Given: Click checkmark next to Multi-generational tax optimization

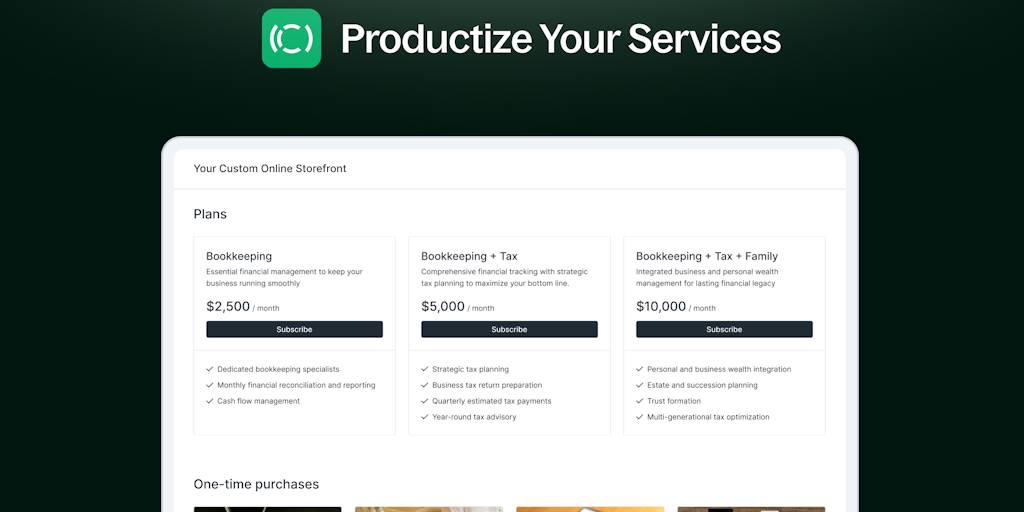Looking at the screenshot, I should (639, 417).
